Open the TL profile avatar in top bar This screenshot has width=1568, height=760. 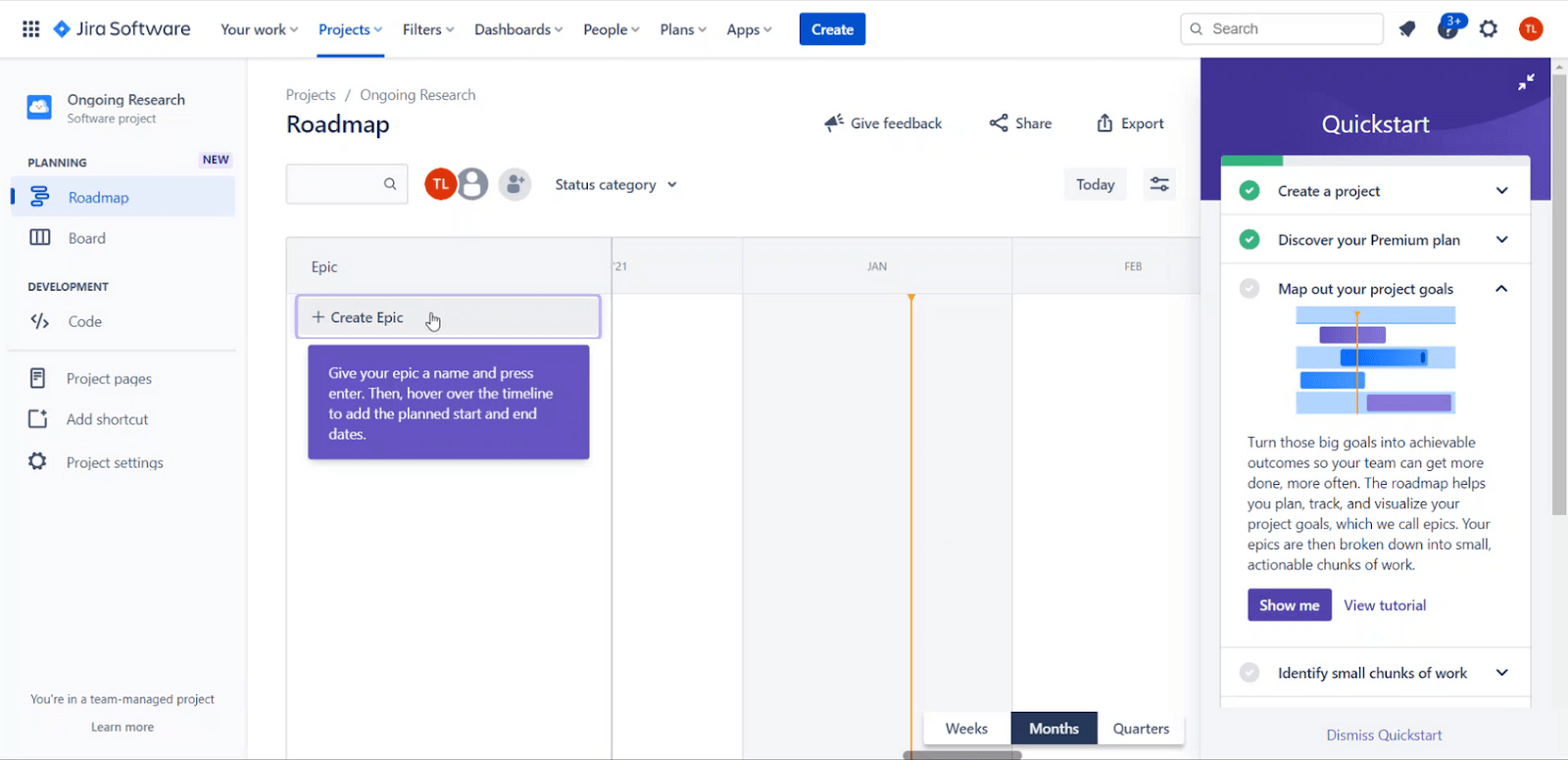(x=1531, y=29)
